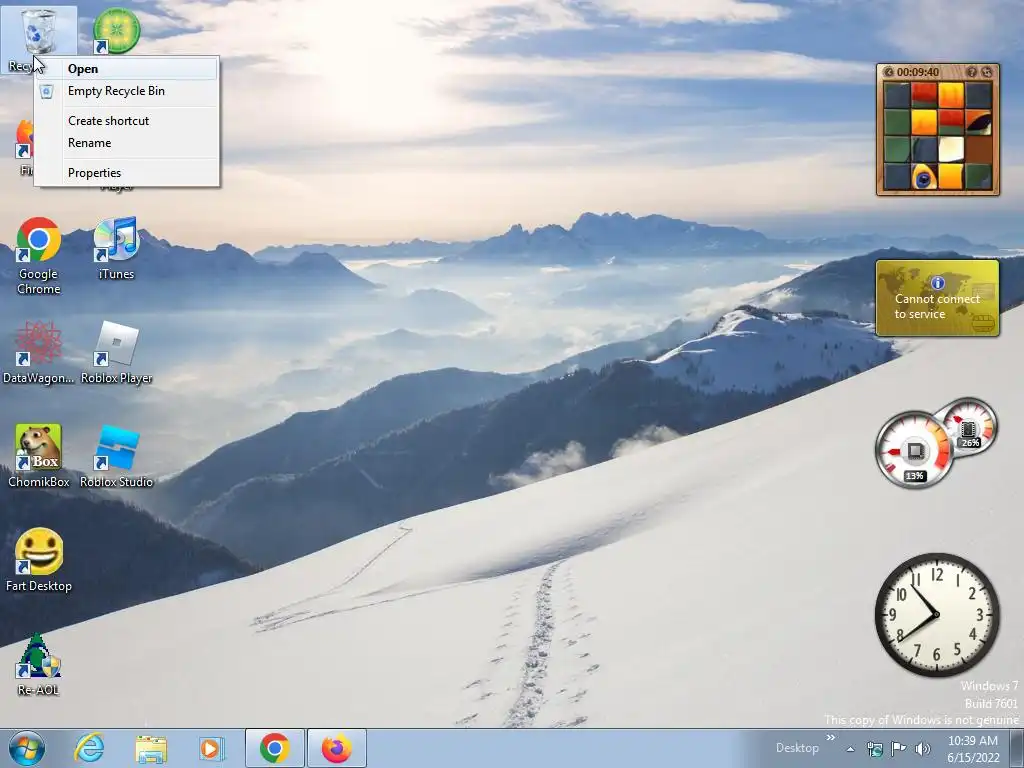Slide the white puzzle tile
The width and height of the screenshot is (1024, 768).
pos(951,150)
